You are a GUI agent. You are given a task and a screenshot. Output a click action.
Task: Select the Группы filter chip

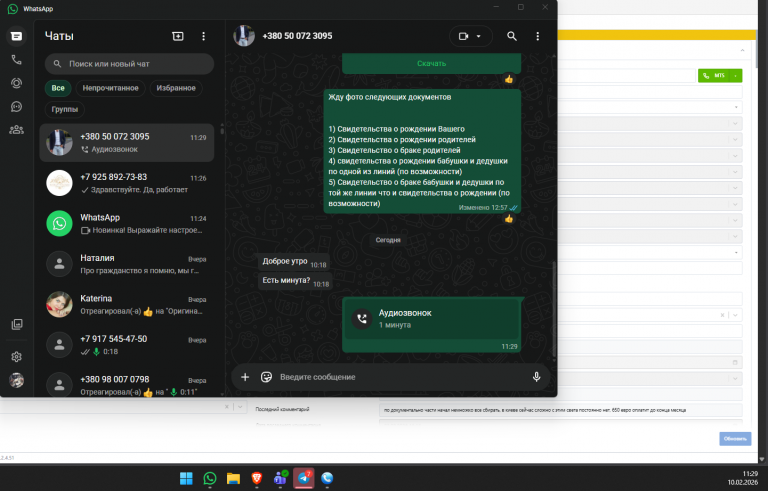65,109
